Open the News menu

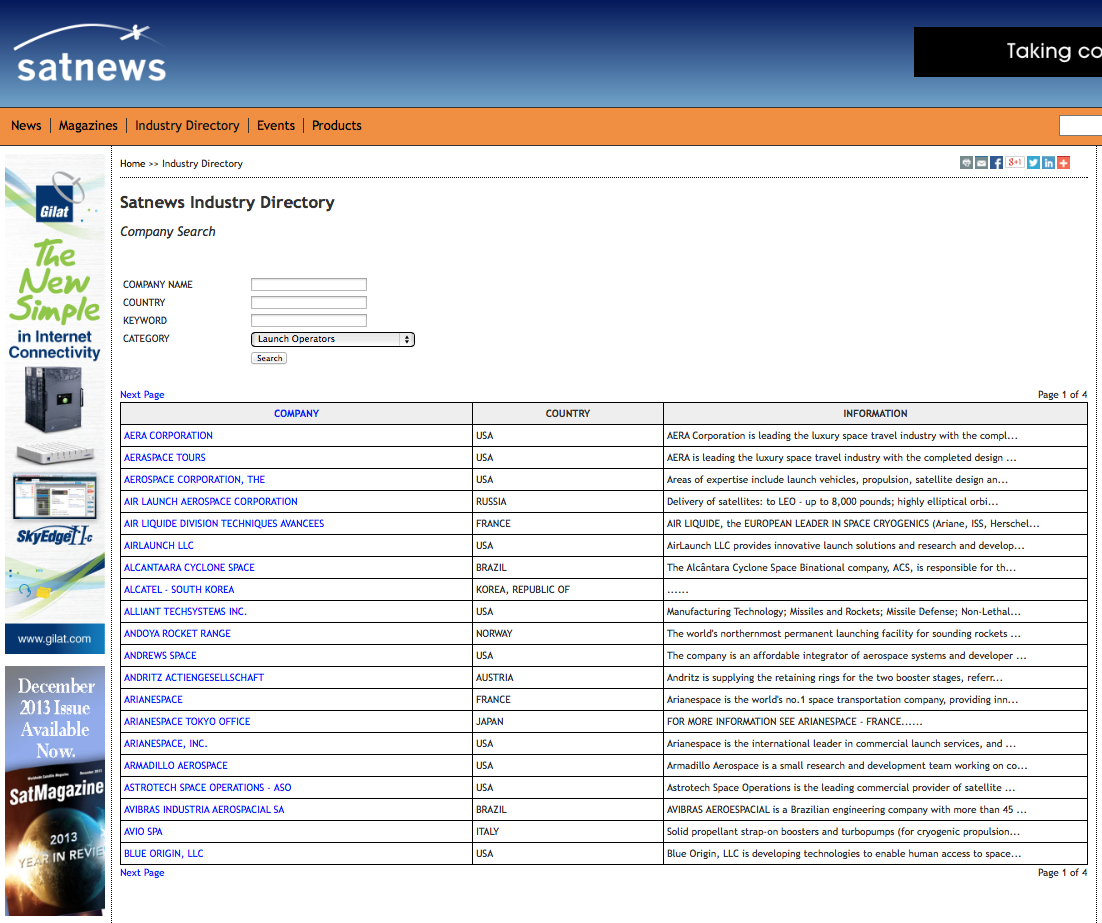click(x=26, y=126)
